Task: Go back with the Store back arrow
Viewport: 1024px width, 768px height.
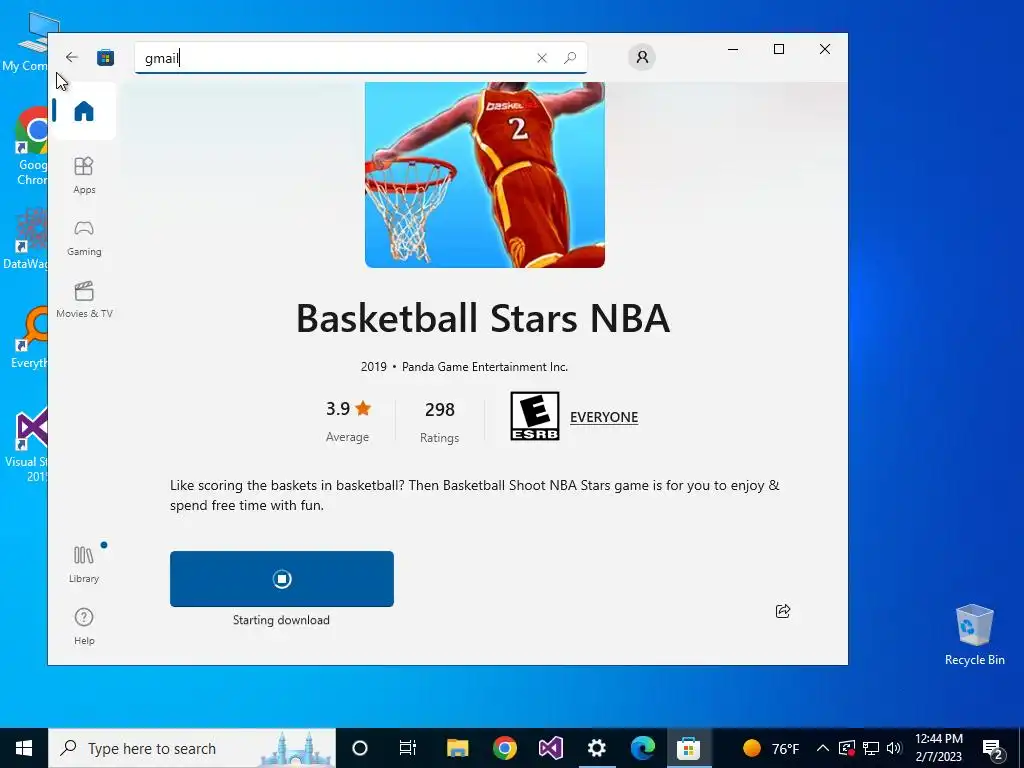Action: (72, 57)
